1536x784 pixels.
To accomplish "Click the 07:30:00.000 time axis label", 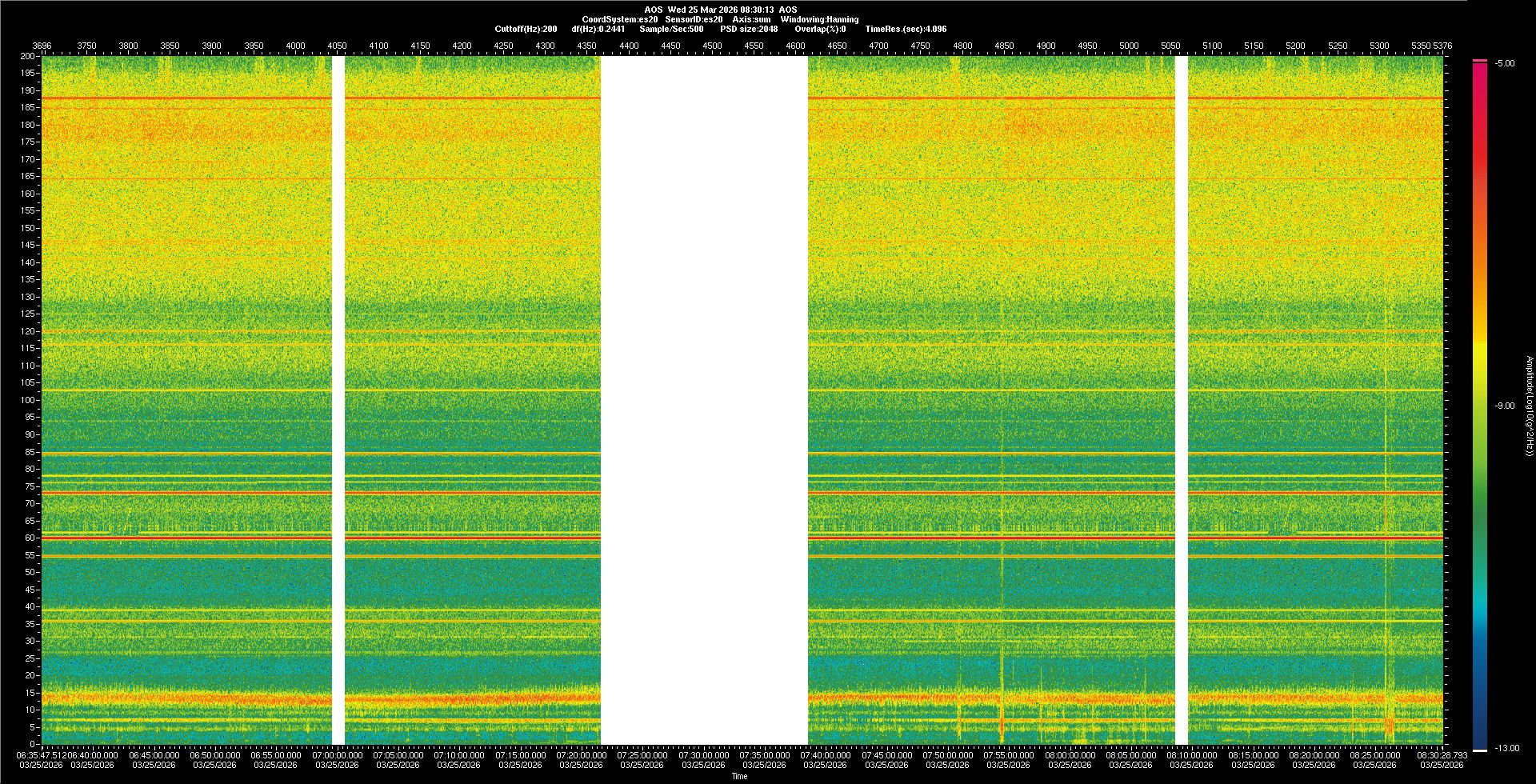I will click(x=704, y=754).
